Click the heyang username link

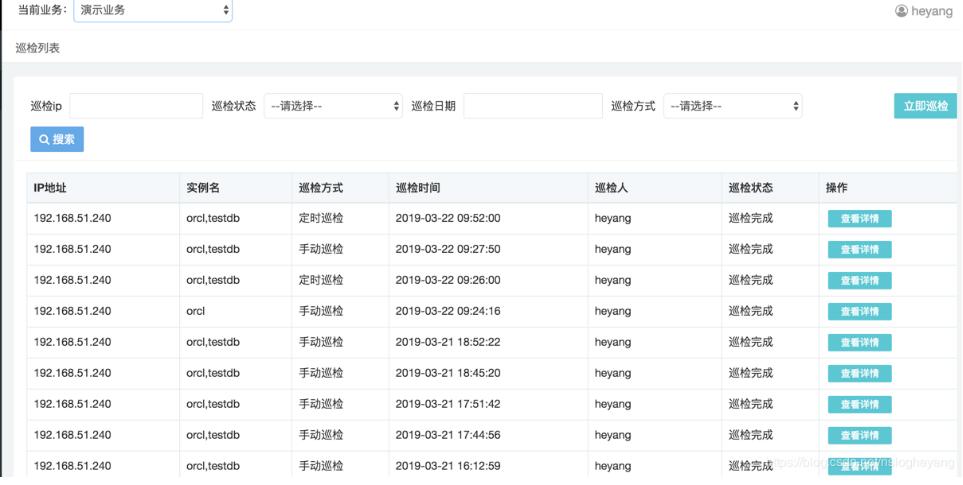932,11
